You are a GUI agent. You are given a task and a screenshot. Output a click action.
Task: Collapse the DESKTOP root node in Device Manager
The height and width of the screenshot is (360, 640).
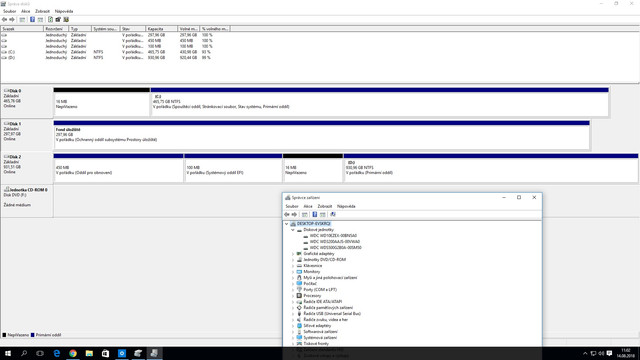[x=287, y=224]
